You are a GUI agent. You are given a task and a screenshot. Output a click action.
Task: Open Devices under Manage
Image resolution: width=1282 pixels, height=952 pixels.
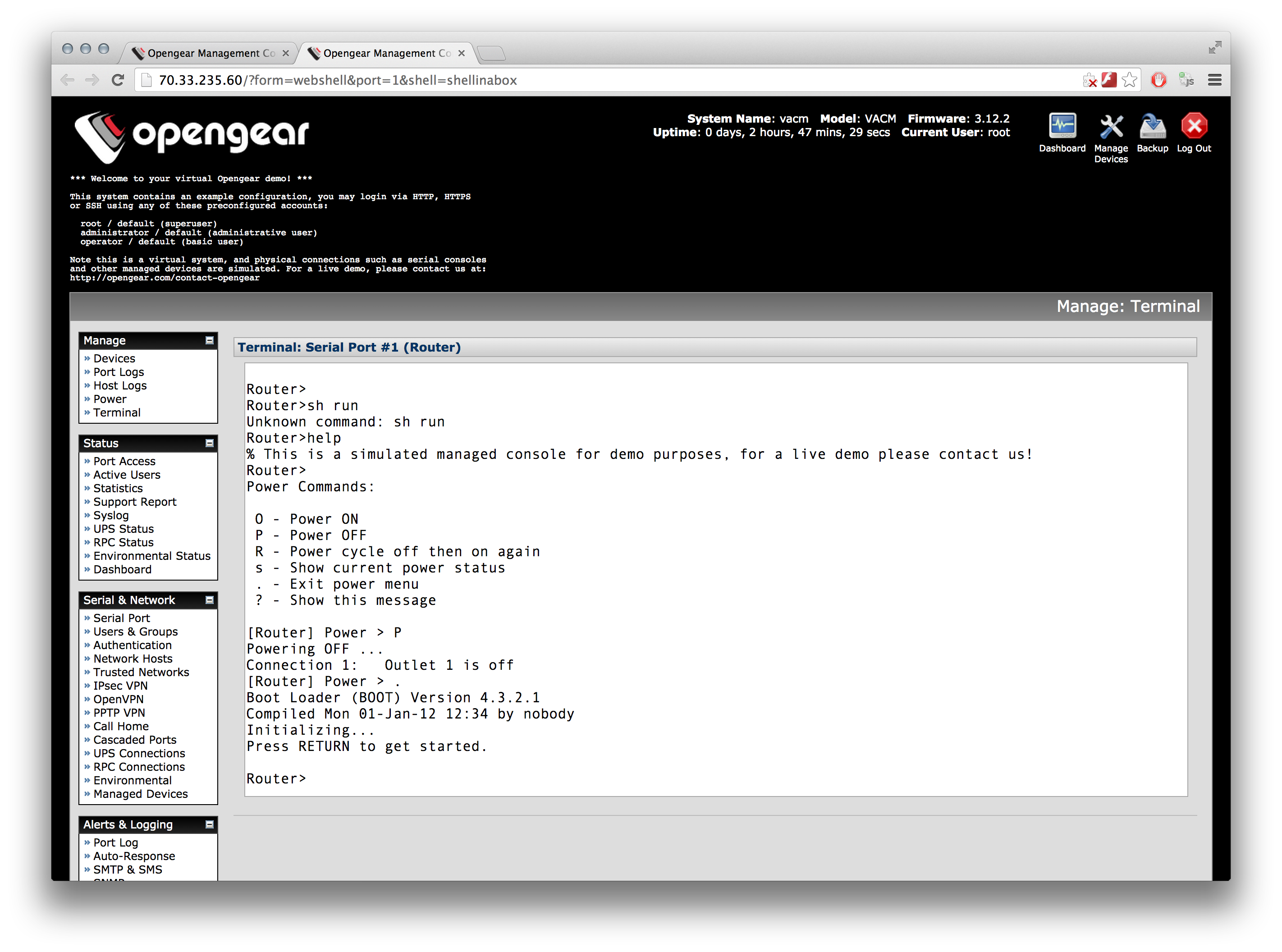click(x=114, y=358)
